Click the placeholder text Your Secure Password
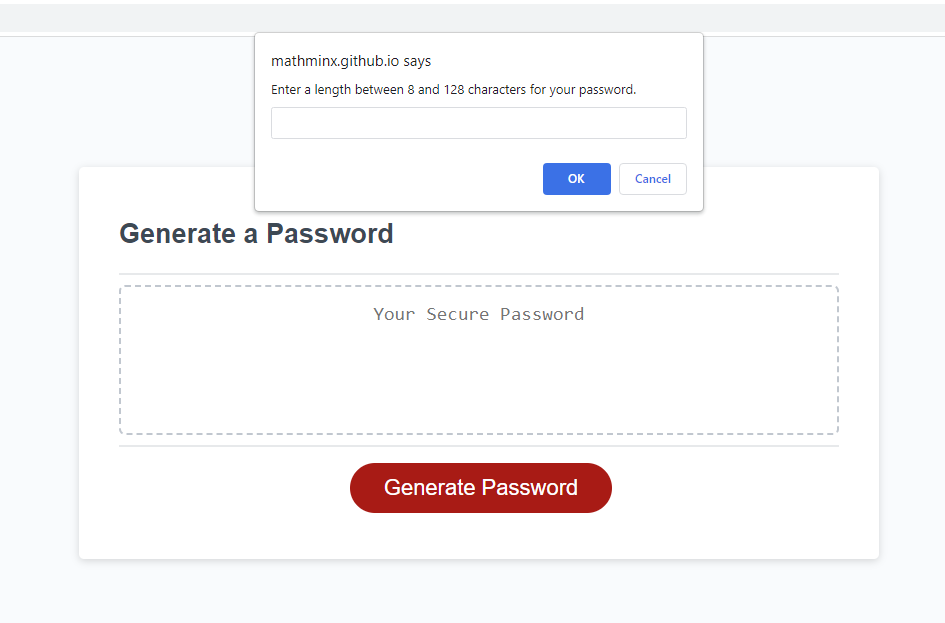Image resolution: width=945 pixels, height=623 pixels. tap(478, 313)
